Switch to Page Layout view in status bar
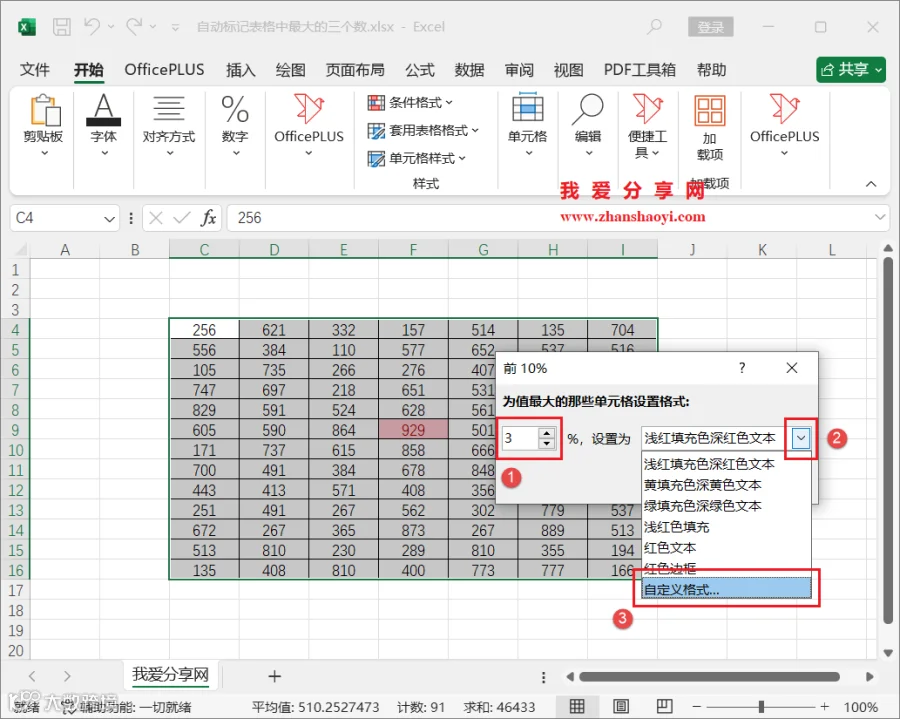 coord(621,706)
